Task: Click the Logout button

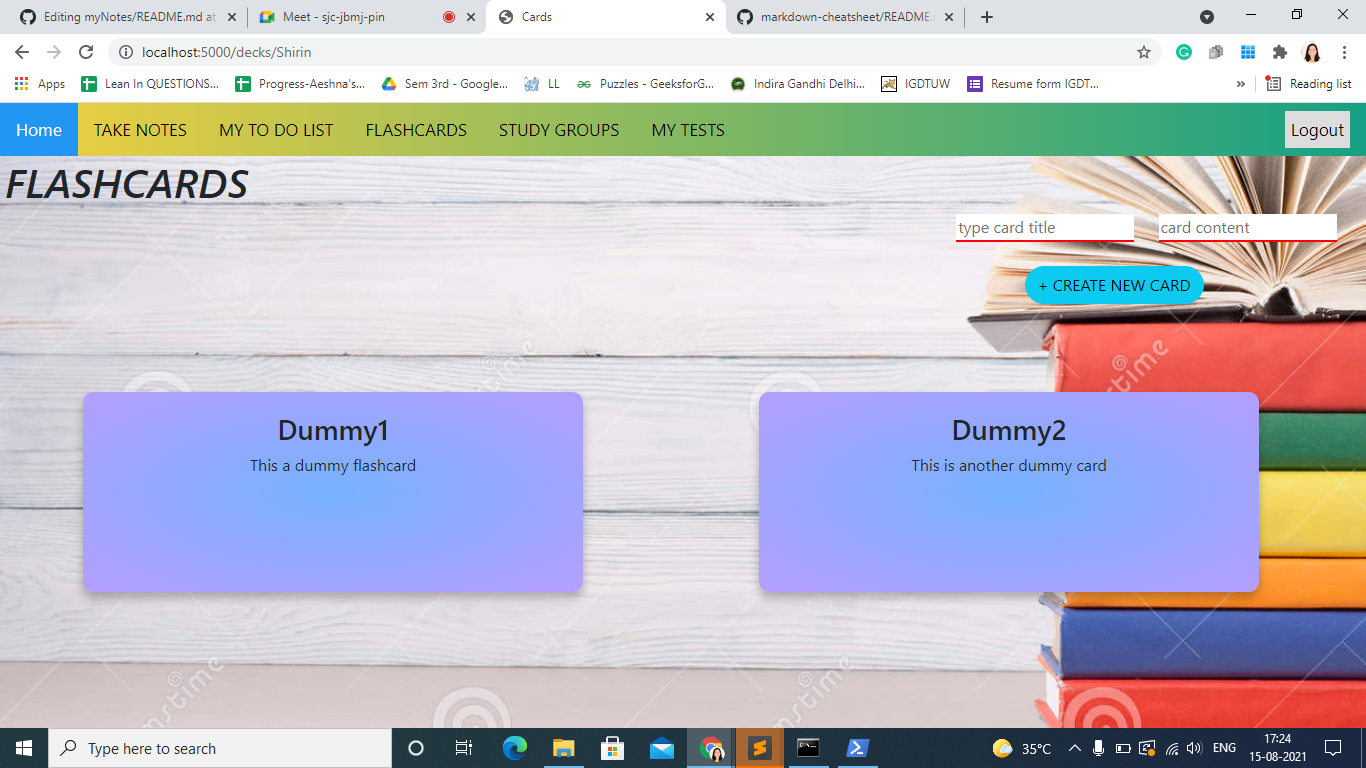Action: [x=1317, y=129]
